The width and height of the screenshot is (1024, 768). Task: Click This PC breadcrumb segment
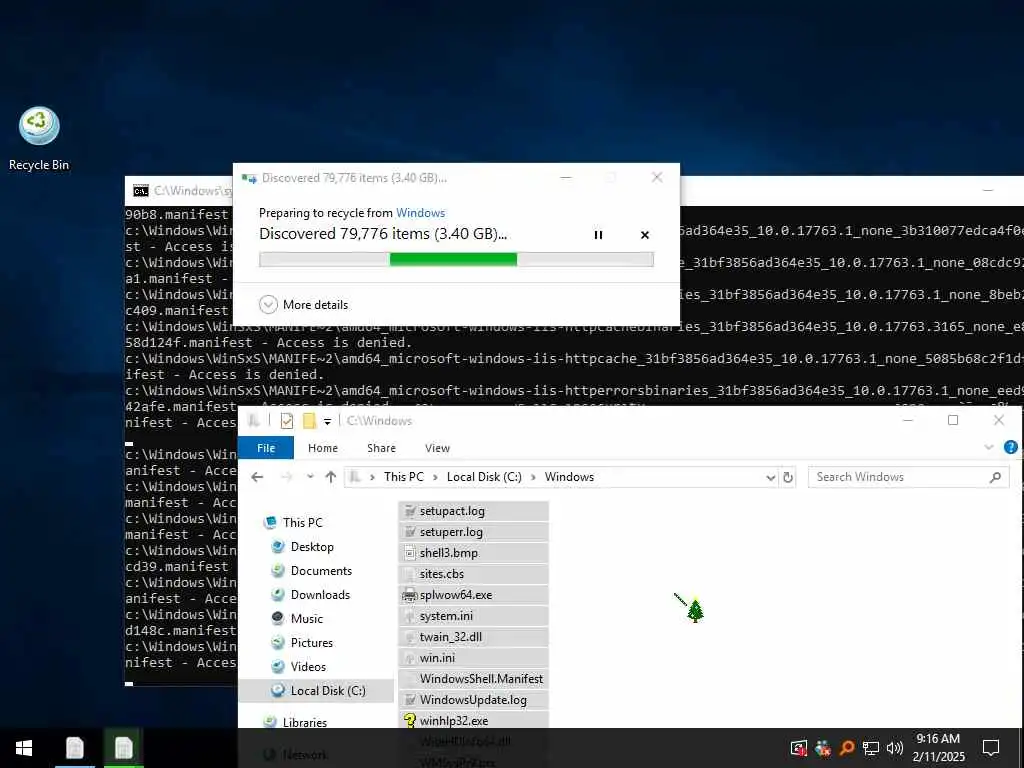[404, 477]
